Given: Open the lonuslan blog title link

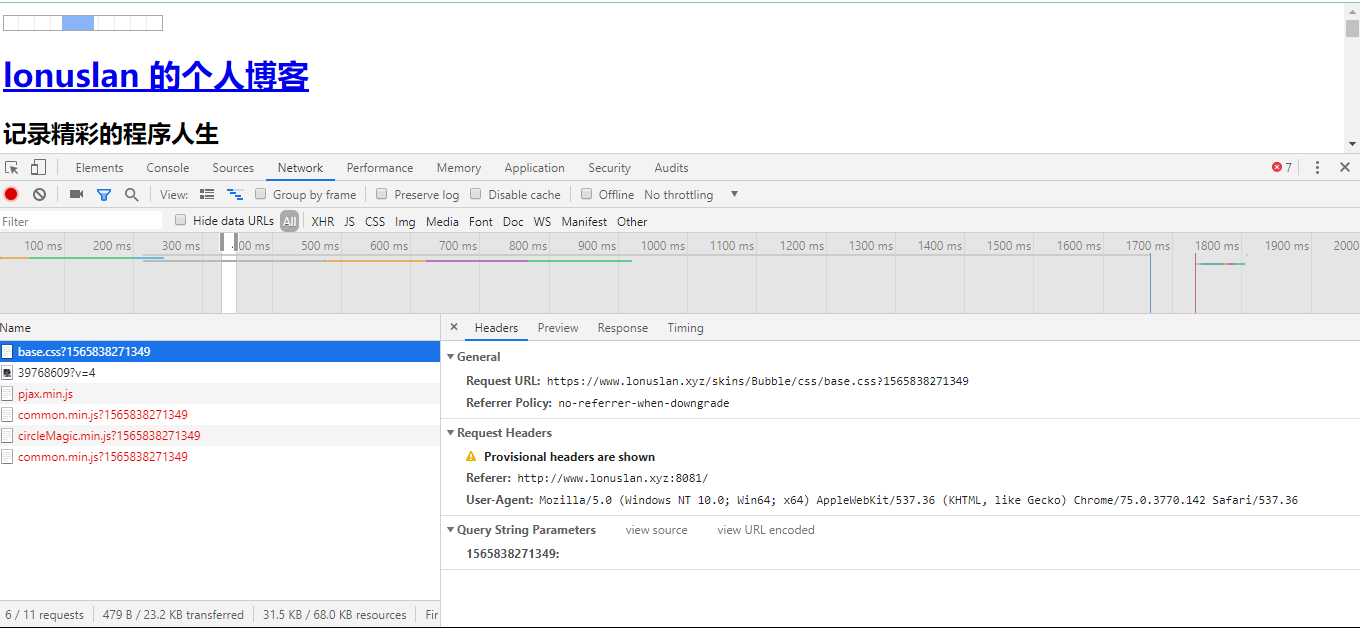Looking at the screenshot, I should (156, 76).
